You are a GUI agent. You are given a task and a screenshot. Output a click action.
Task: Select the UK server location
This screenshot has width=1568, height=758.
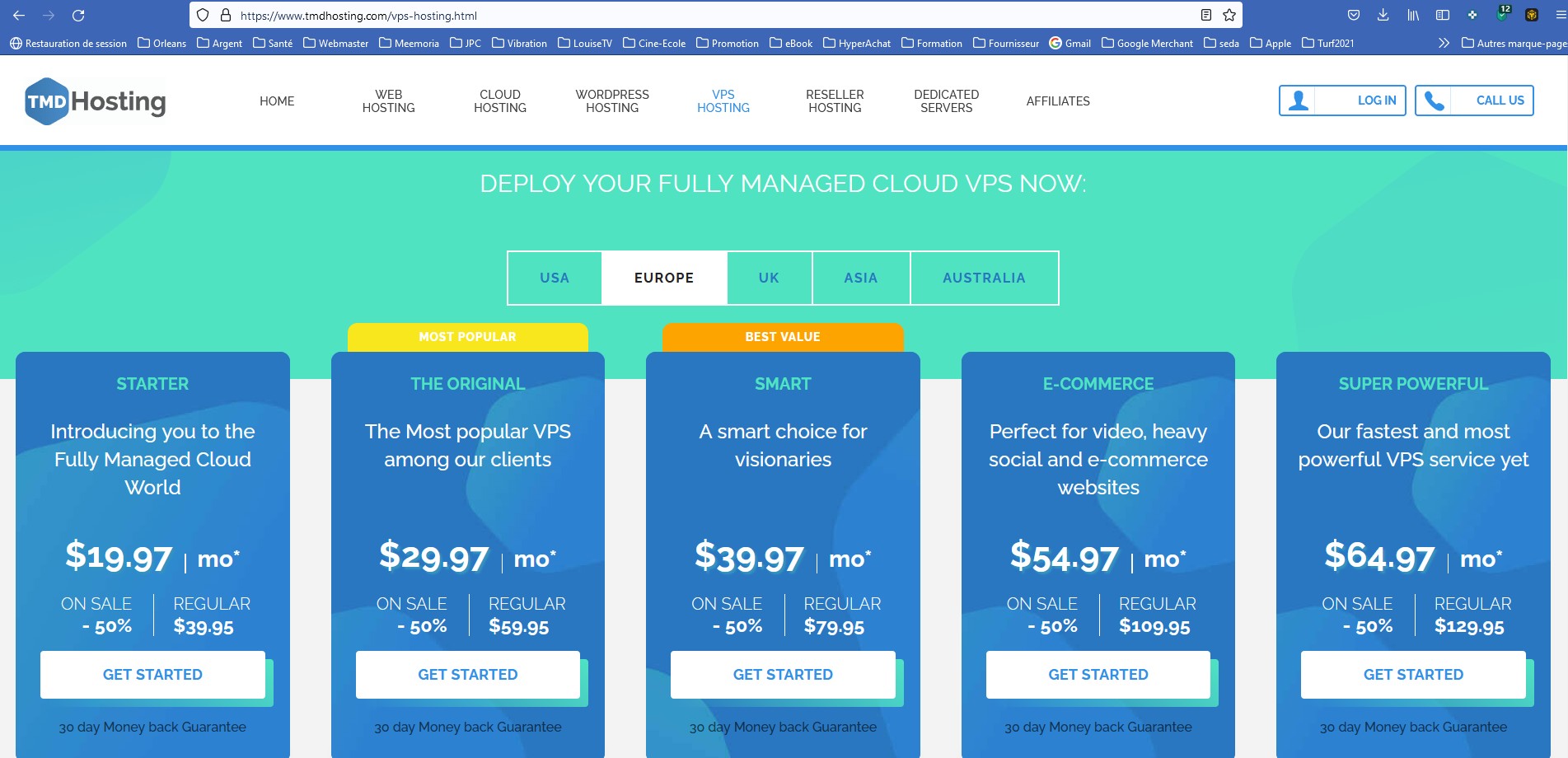(769, 278)
